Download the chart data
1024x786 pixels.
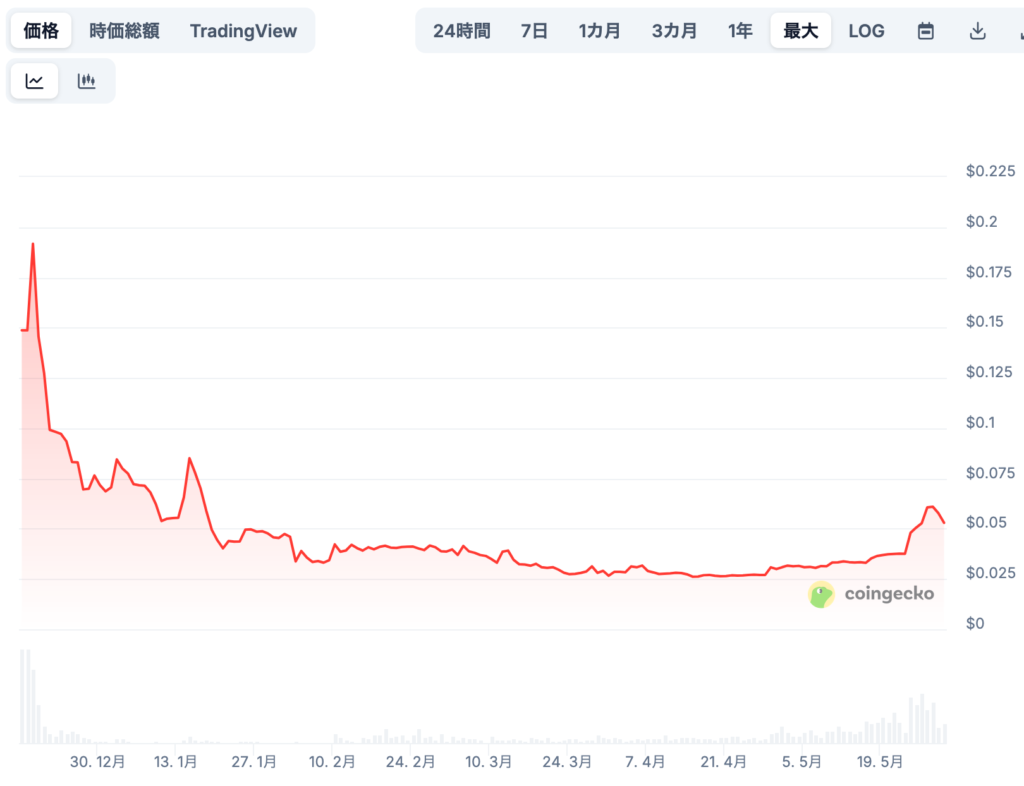pyautogui.click(x=978, y=31)
